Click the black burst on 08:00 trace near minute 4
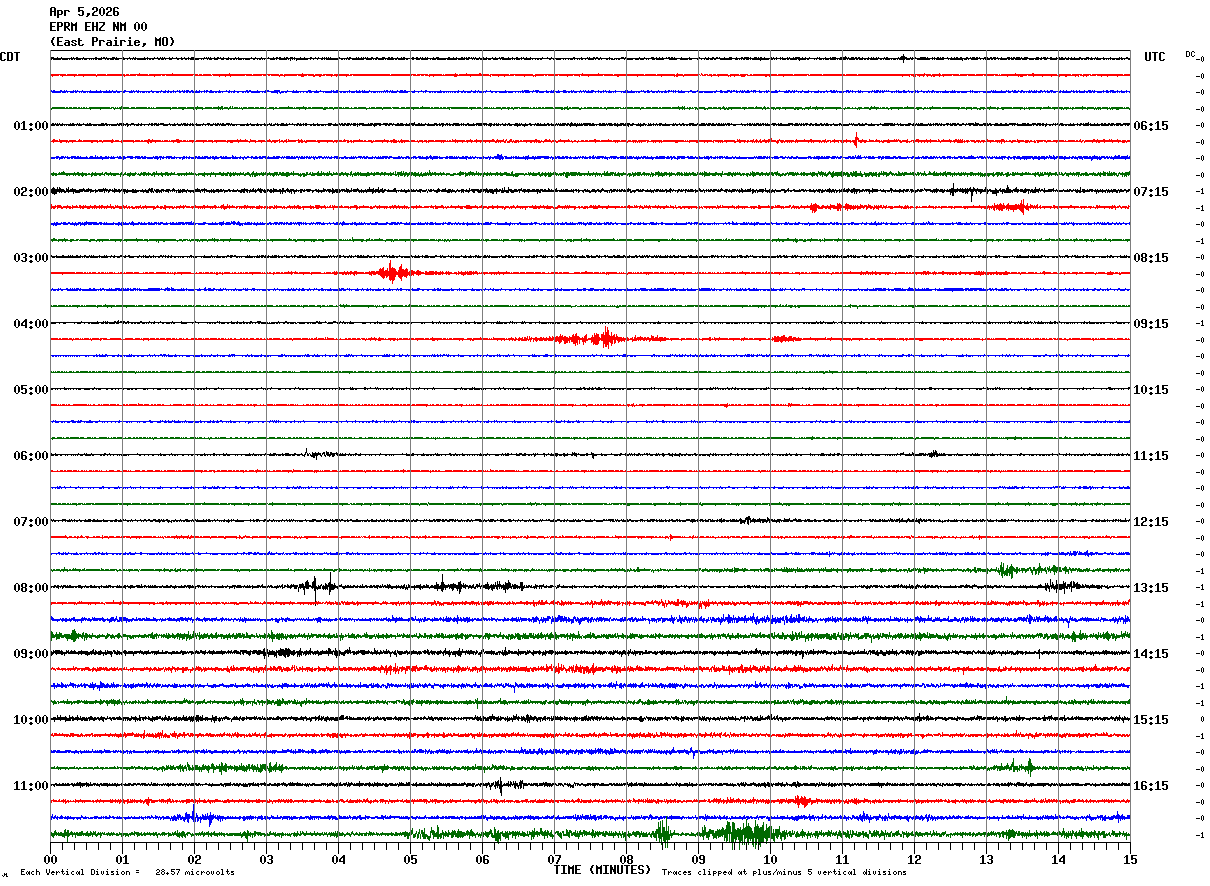 317,586
